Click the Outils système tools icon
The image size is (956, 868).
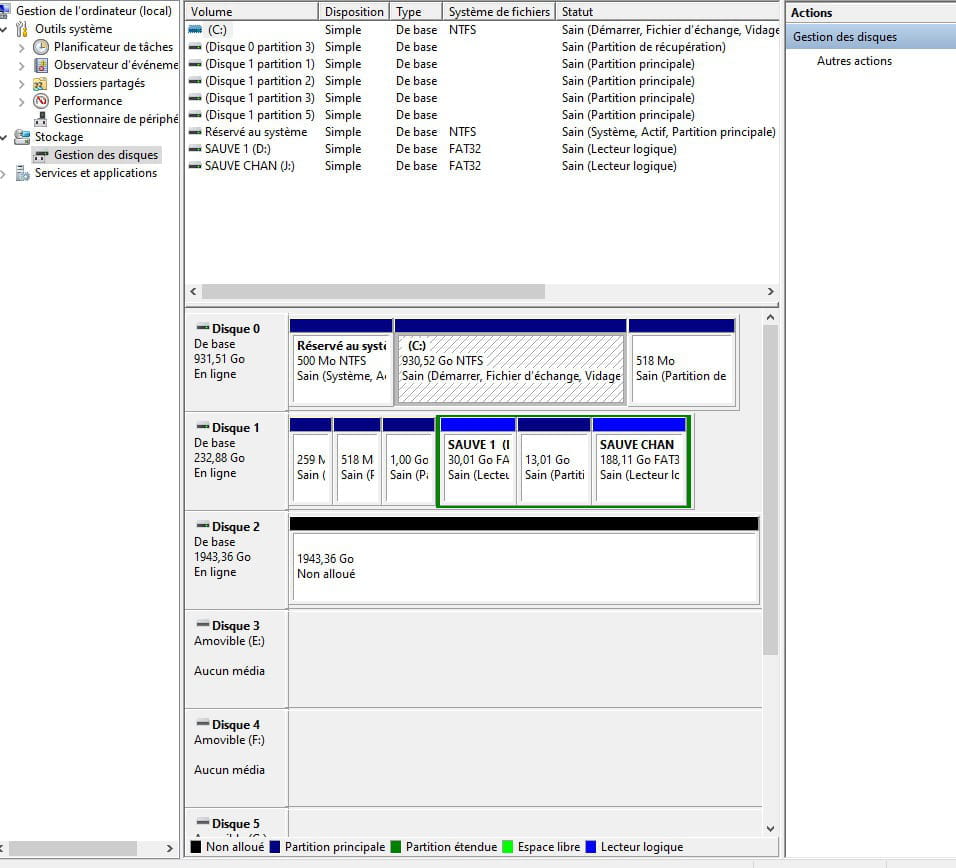tap(22, 29)
